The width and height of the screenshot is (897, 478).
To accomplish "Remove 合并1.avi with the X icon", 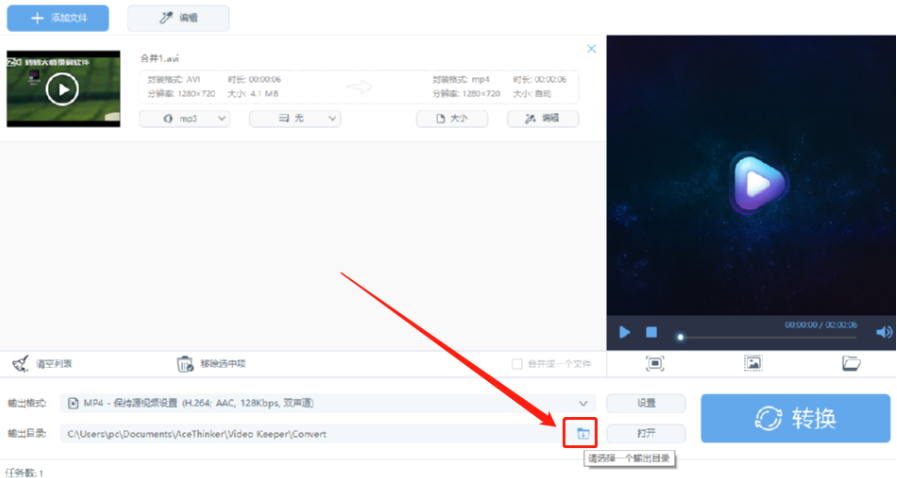I will (592, 49).
